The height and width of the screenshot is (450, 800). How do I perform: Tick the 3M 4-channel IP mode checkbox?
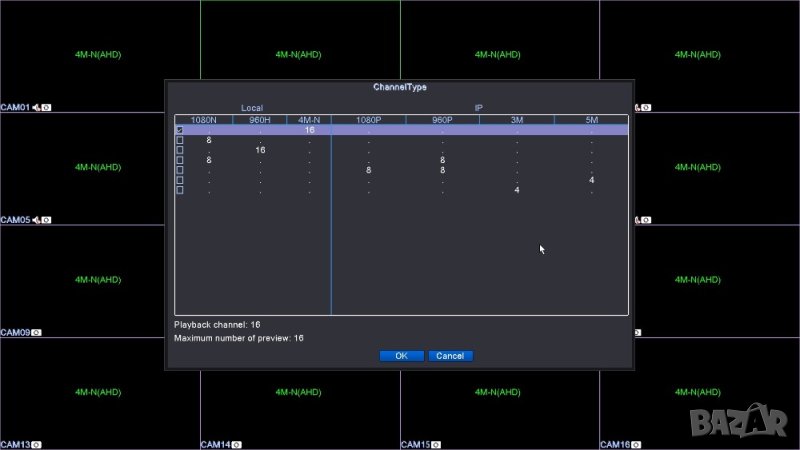click(x=180, y=190)
